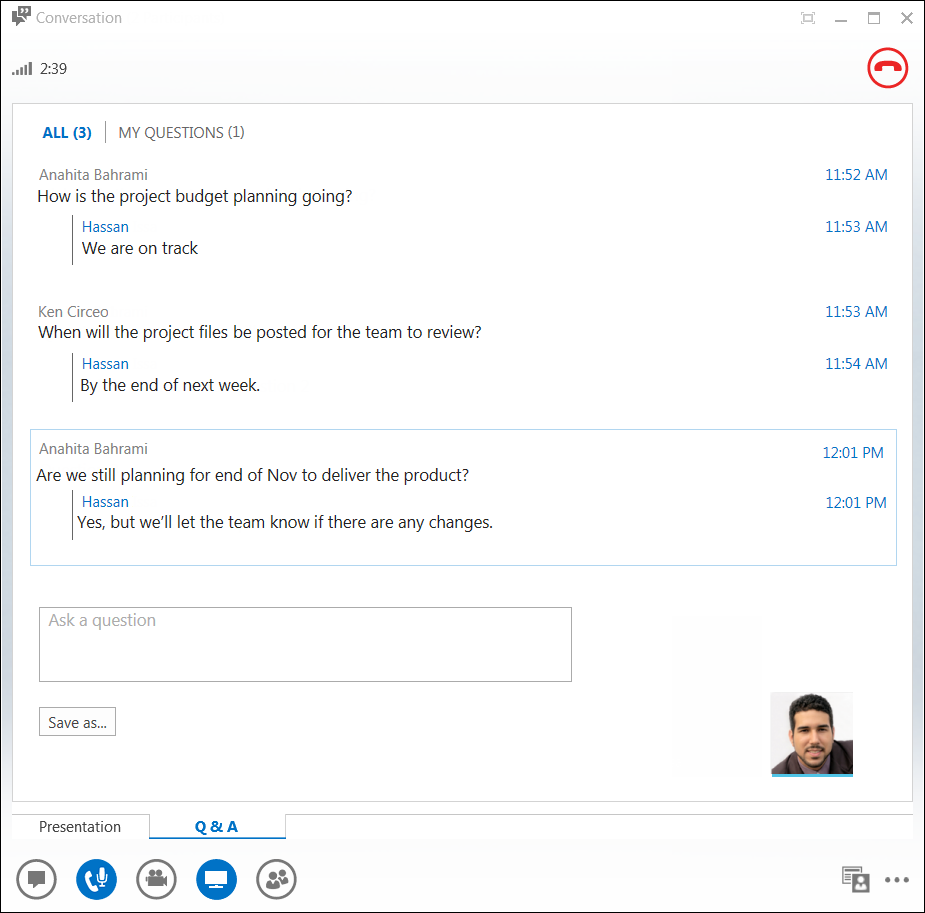
Task: Turn on the video camera
Action: tap(156, 879)
